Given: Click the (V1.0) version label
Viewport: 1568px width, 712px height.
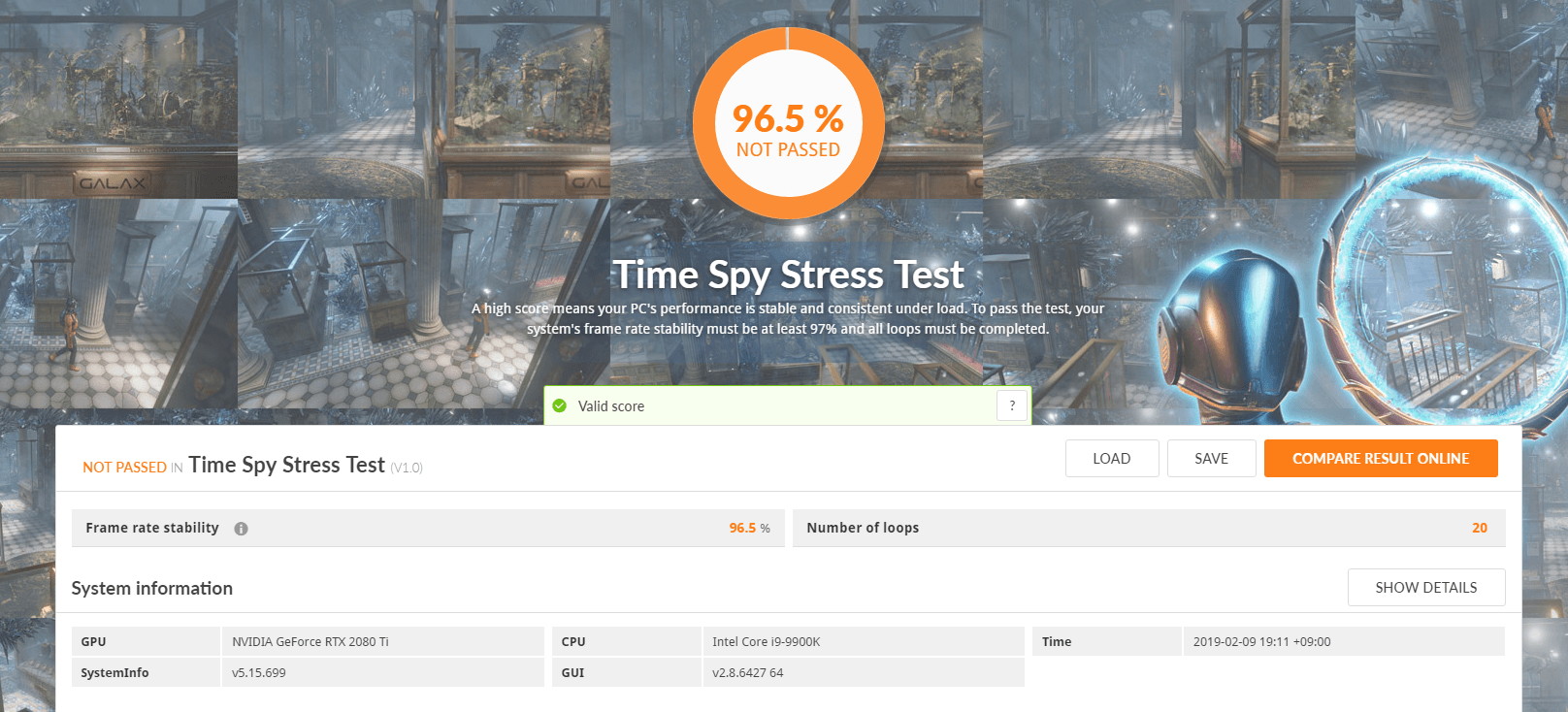Looking at the screenshot, I should point(407,468).
